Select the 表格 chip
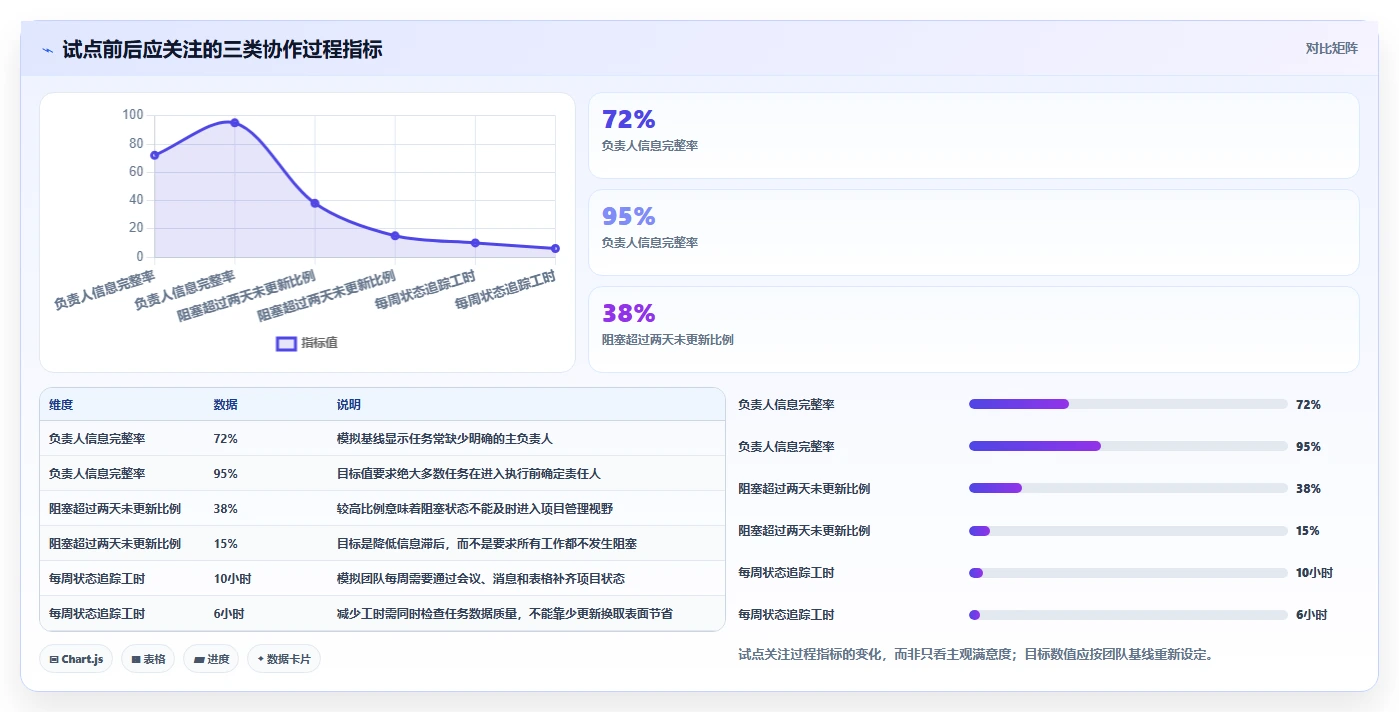Image resolution: width=1399 pixels, height=712 pixels. pos(148,659)
